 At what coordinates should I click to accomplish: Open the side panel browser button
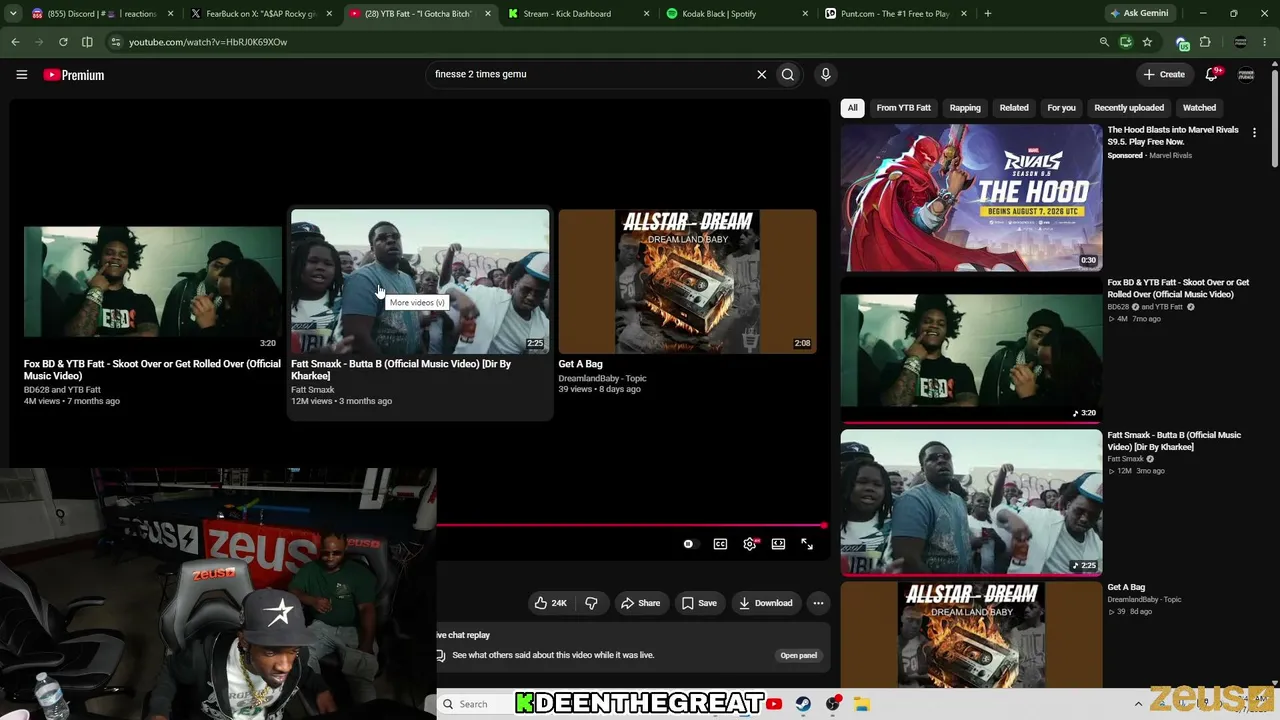point(87,42)
